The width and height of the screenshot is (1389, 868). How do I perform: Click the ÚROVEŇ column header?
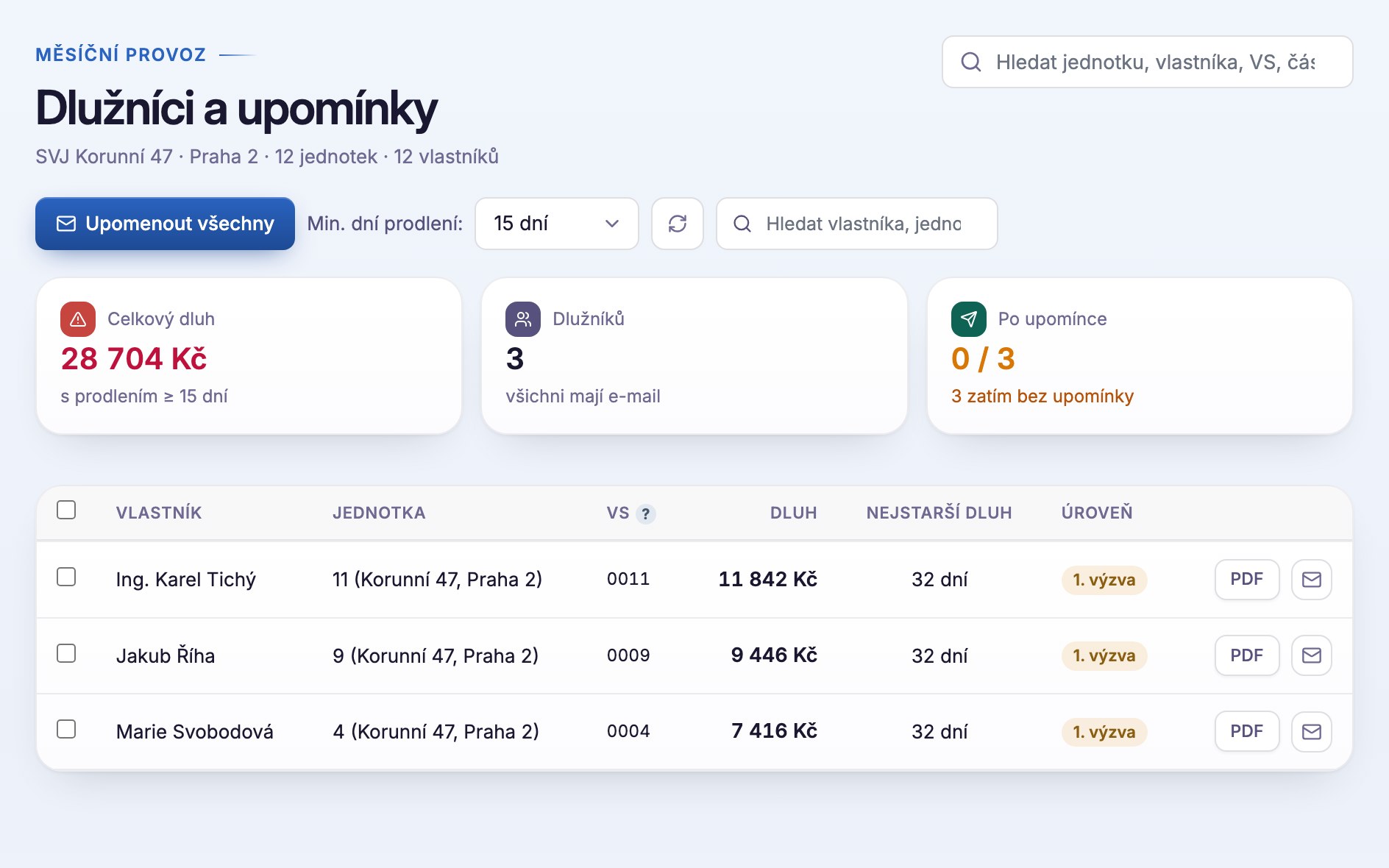pos(1097,513)
